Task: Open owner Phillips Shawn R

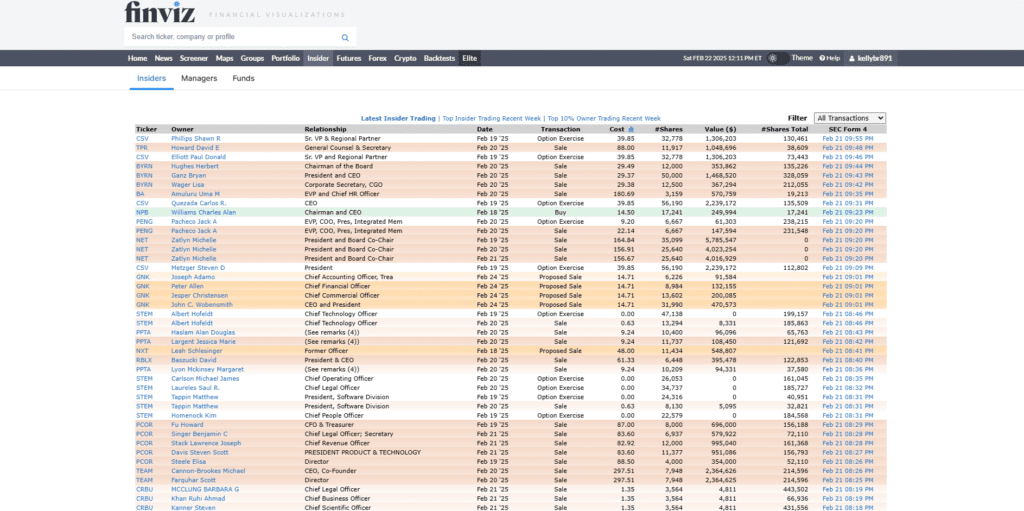Action: tap(196, 139)
